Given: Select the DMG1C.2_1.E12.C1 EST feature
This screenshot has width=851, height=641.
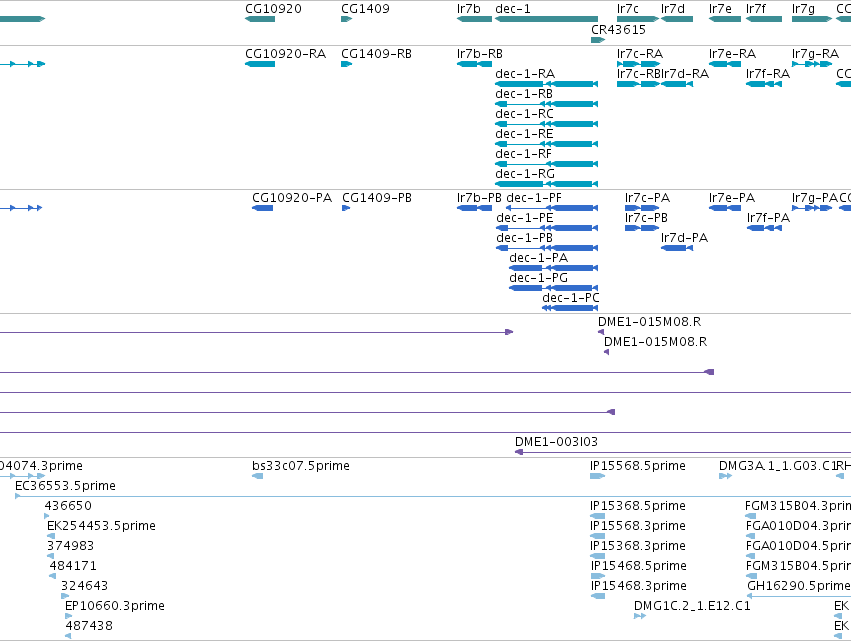Looking at the screenshot, I should point(640,616).
